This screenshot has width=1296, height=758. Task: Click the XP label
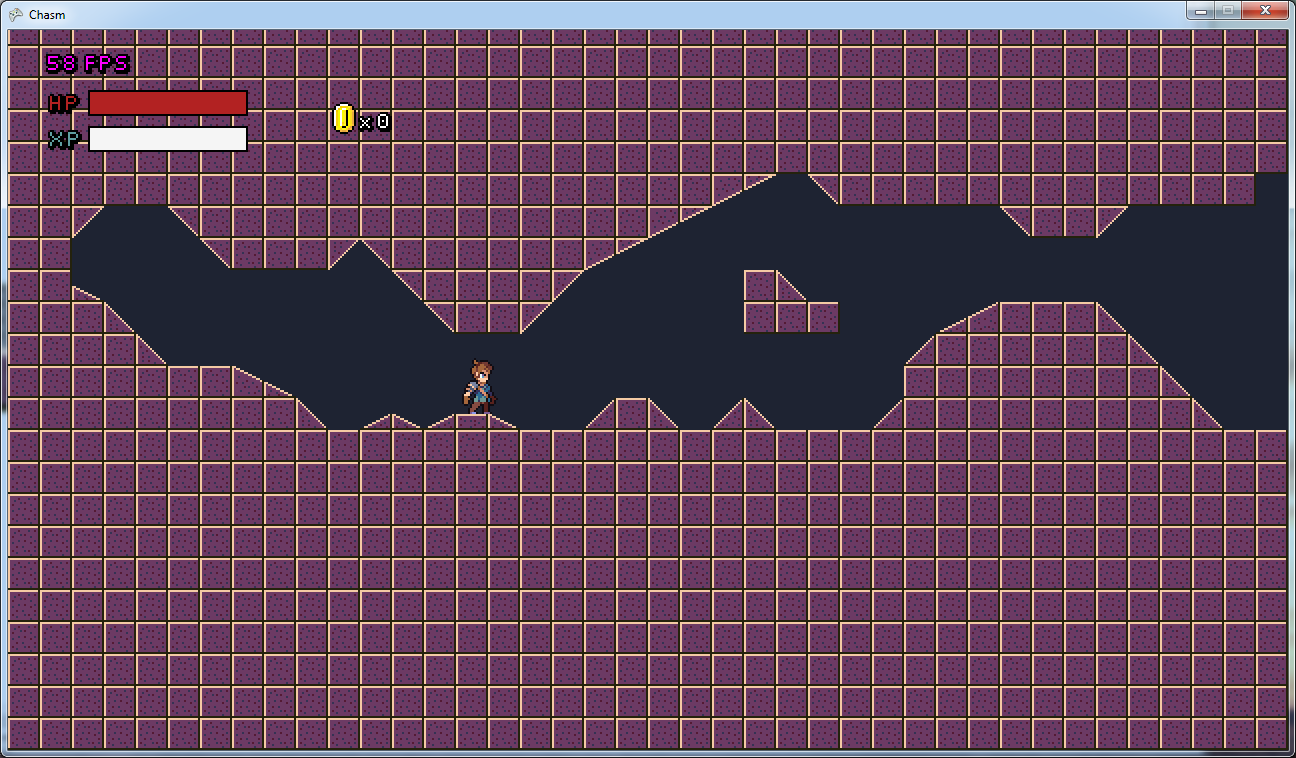click(x=64, y=139)
